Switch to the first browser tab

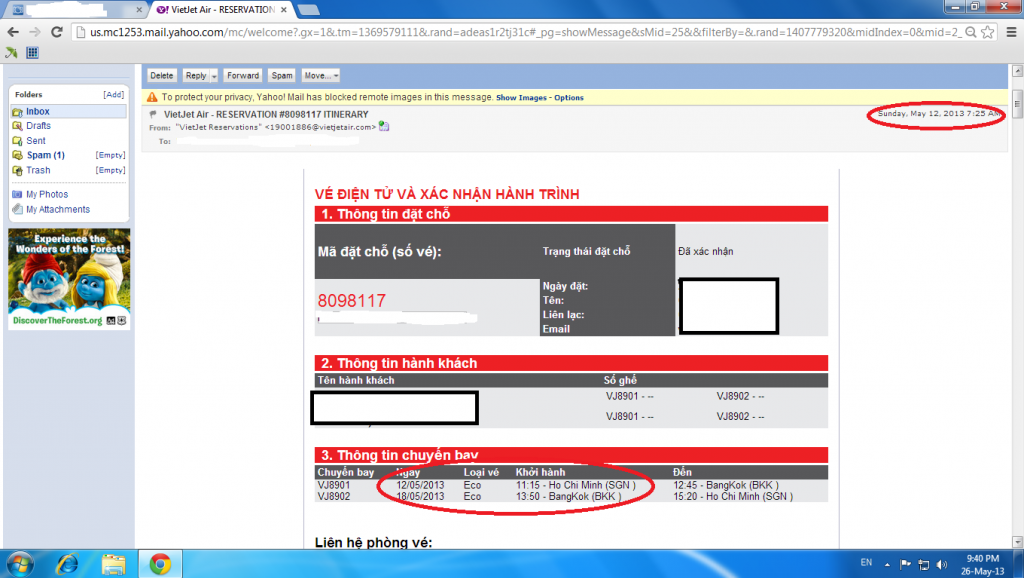tap(77, 10)
